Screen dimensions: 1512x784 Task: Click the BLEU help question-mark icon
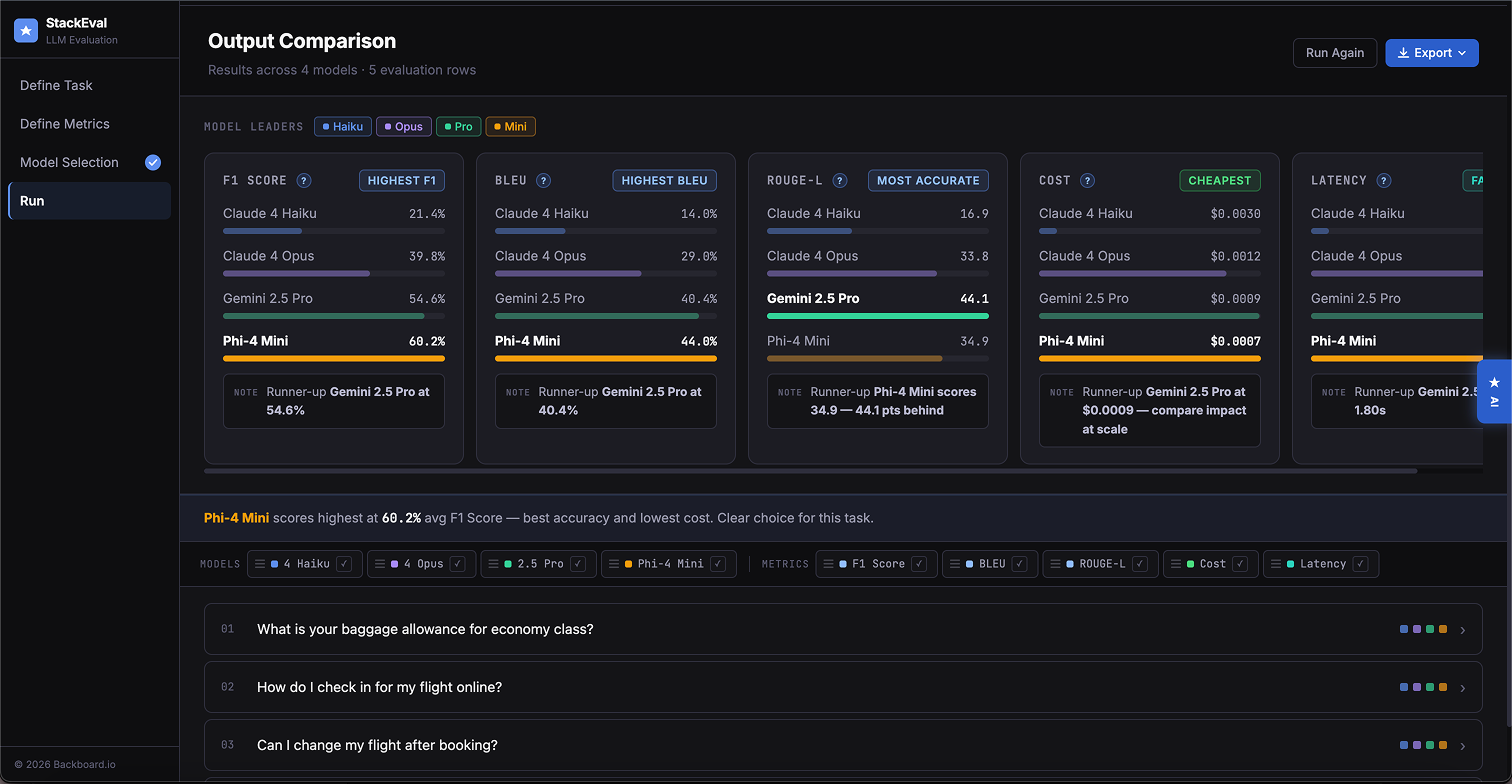coord(543,181)
